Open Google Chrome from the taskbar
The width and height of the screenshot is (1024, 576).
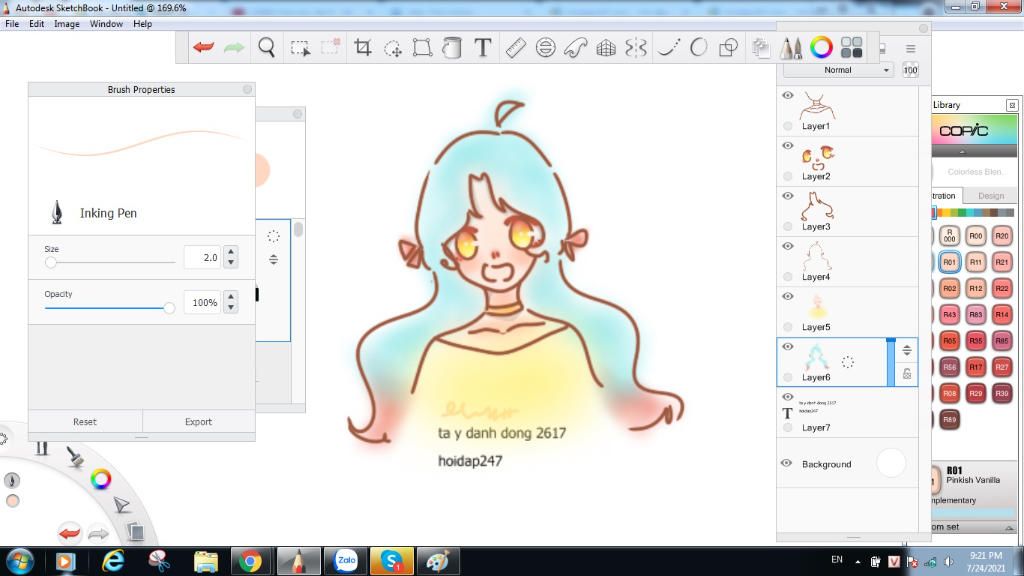tap(249, 562)
